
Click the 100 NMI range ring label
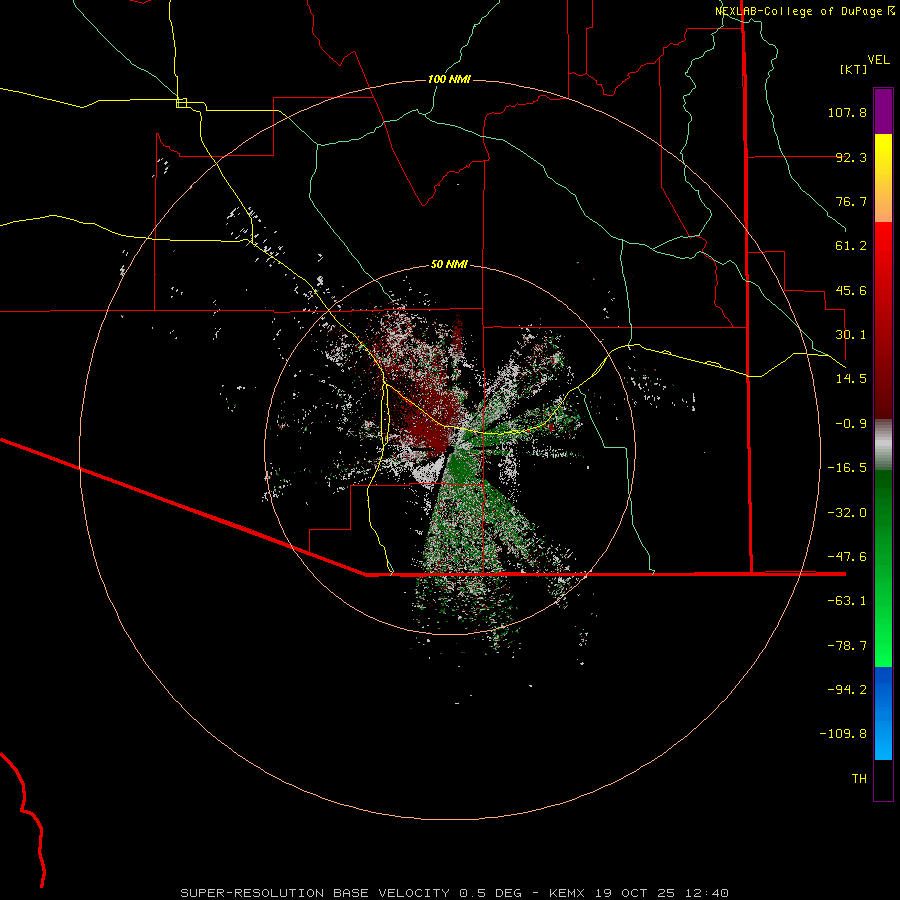(x=449, y=79)
